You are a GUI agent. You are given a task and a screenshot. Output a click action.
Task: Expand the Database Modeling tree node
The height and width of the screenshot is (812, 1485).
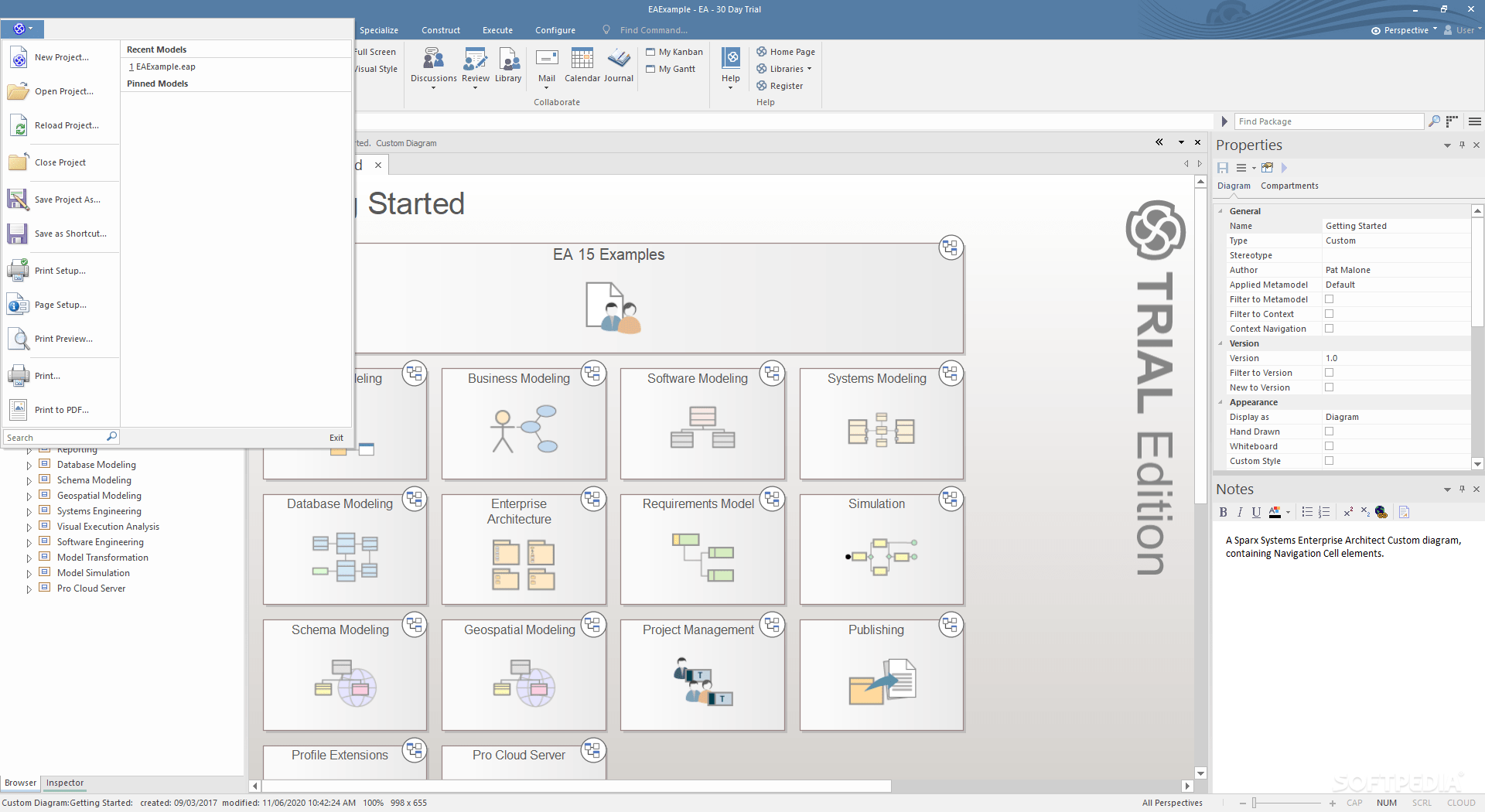tap(29, 466)
